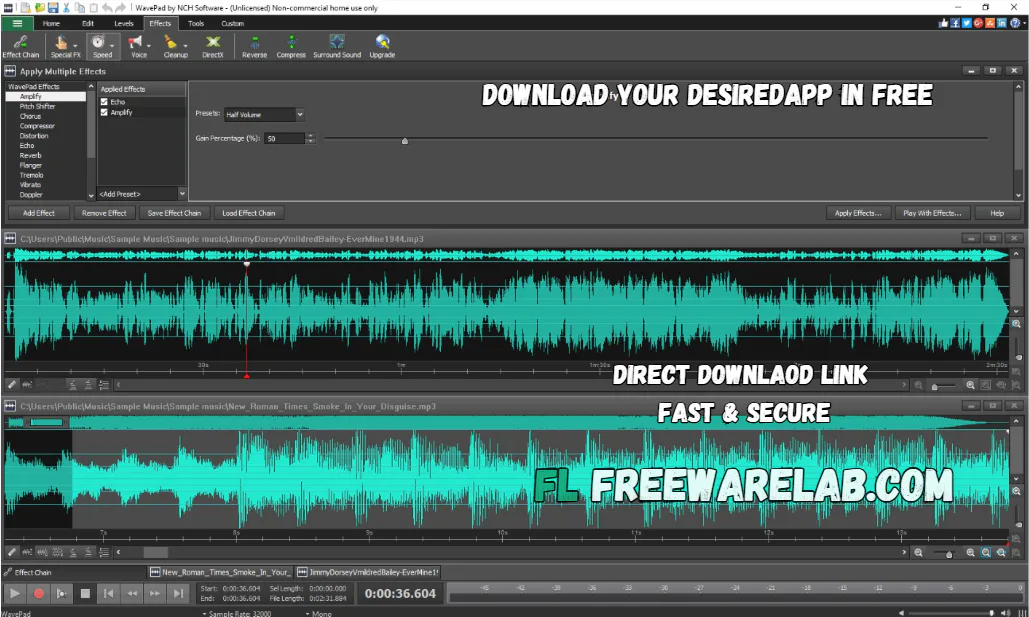
Task: Open the Presets Half Volume dropdown
Action: click(x=264, y=114)
